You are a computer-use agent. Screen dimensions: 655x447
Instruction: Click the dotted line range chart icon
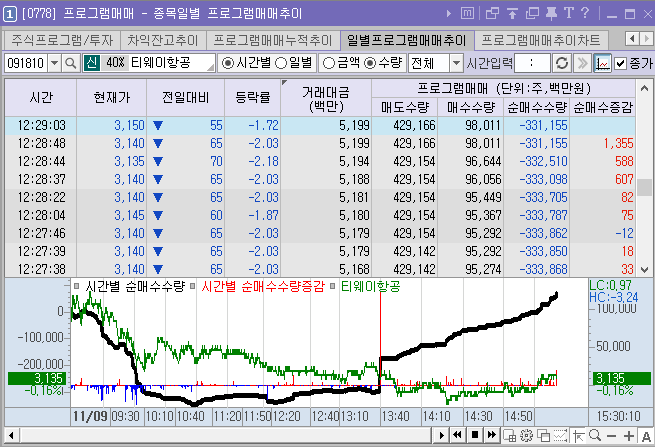click(561, 436)
